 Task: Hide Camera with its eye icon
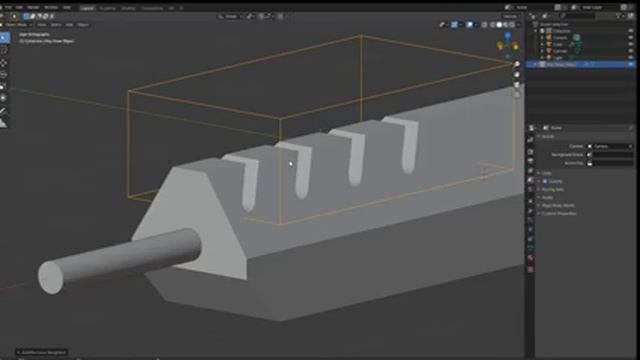click(x=631, y=38)
